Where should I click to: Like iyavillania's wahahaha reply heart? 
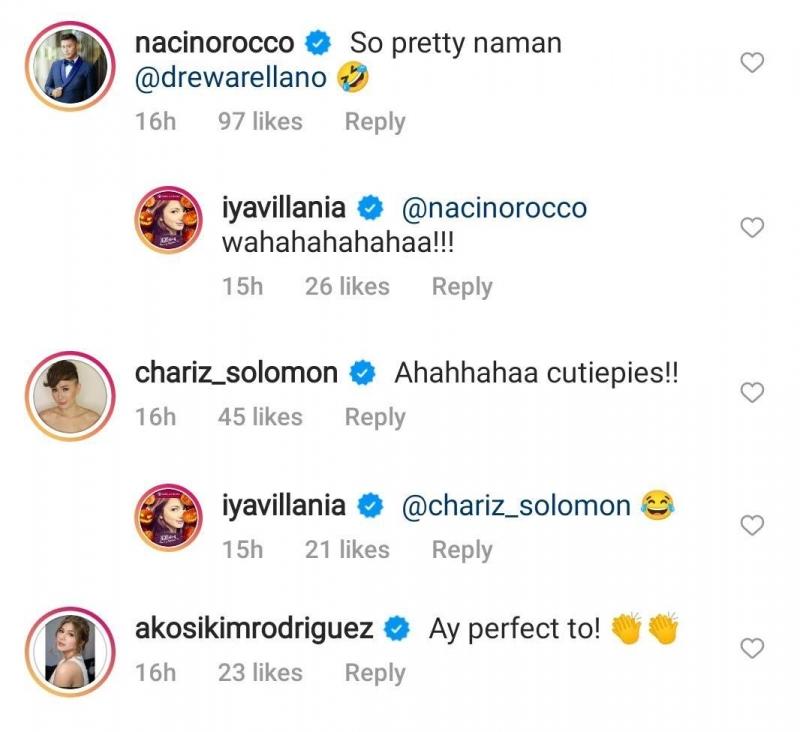tap(751, 229)
